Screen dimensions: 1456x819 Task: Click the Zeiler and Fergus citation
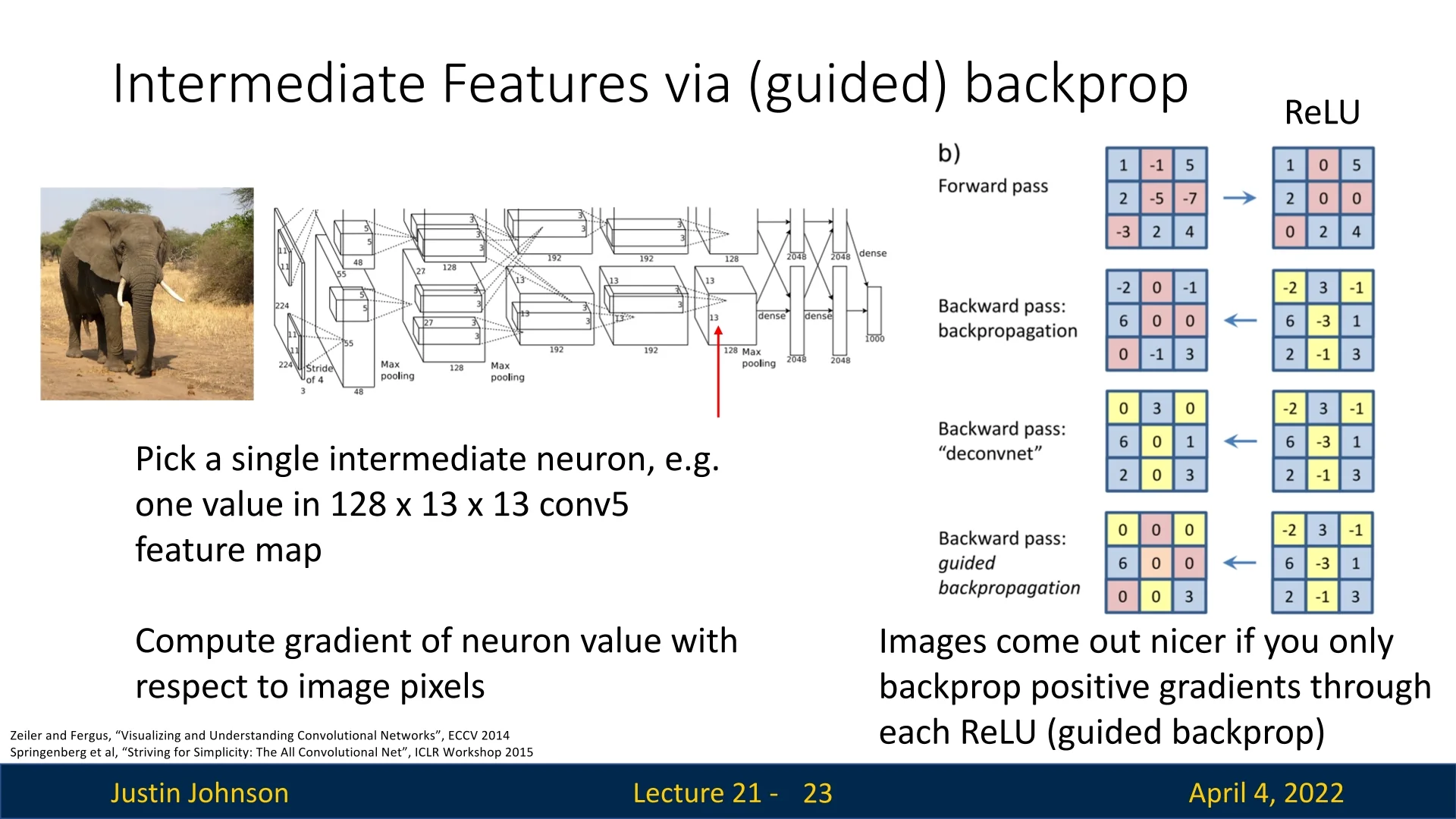point(259,735)
